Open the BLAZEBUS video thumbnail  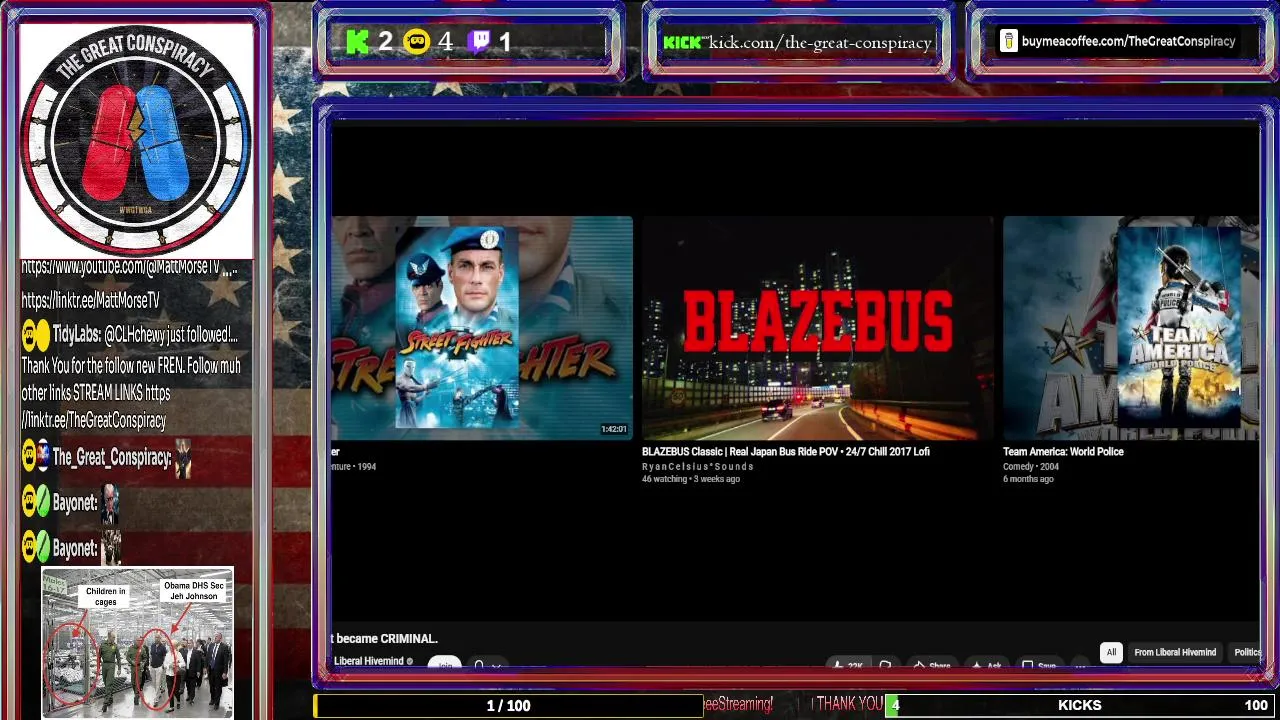817,328
